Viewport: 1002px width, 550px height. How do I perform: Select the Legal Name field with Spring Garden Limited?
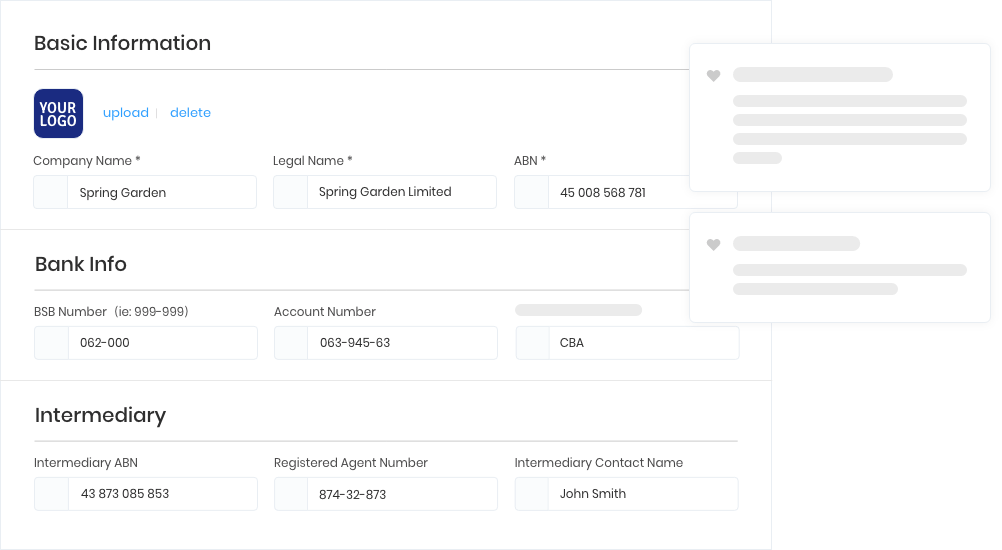[385, 192]
